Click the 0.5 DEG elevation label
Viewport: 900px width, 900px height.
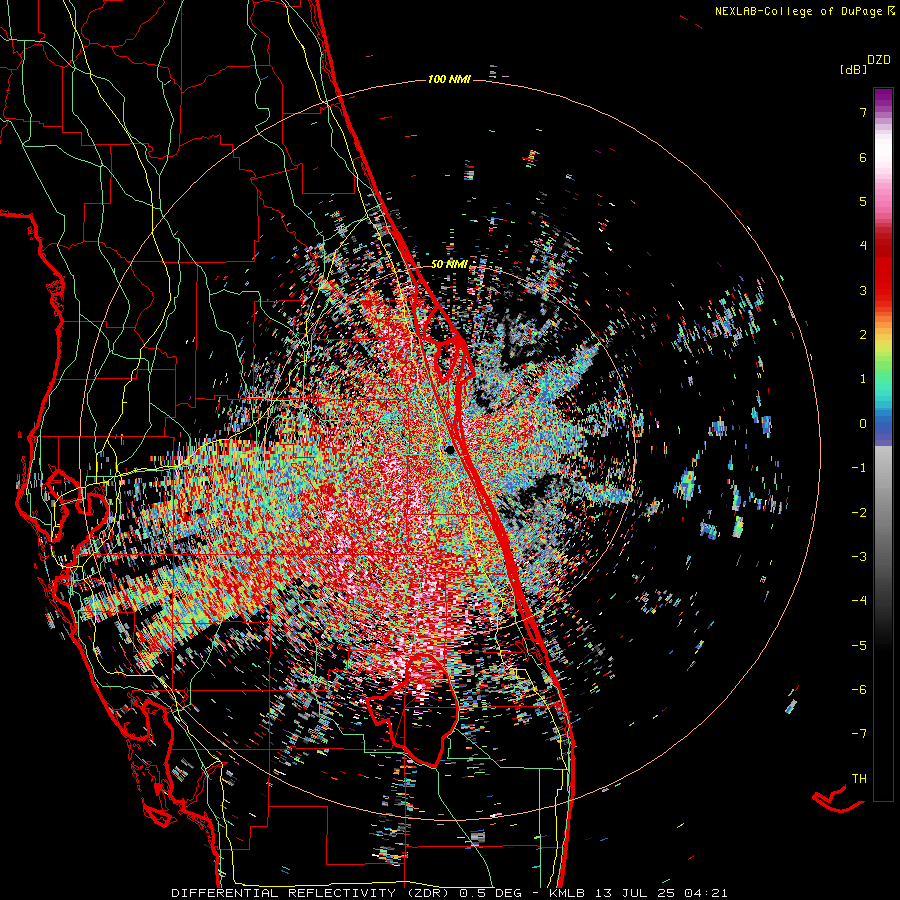coord(490,893)
